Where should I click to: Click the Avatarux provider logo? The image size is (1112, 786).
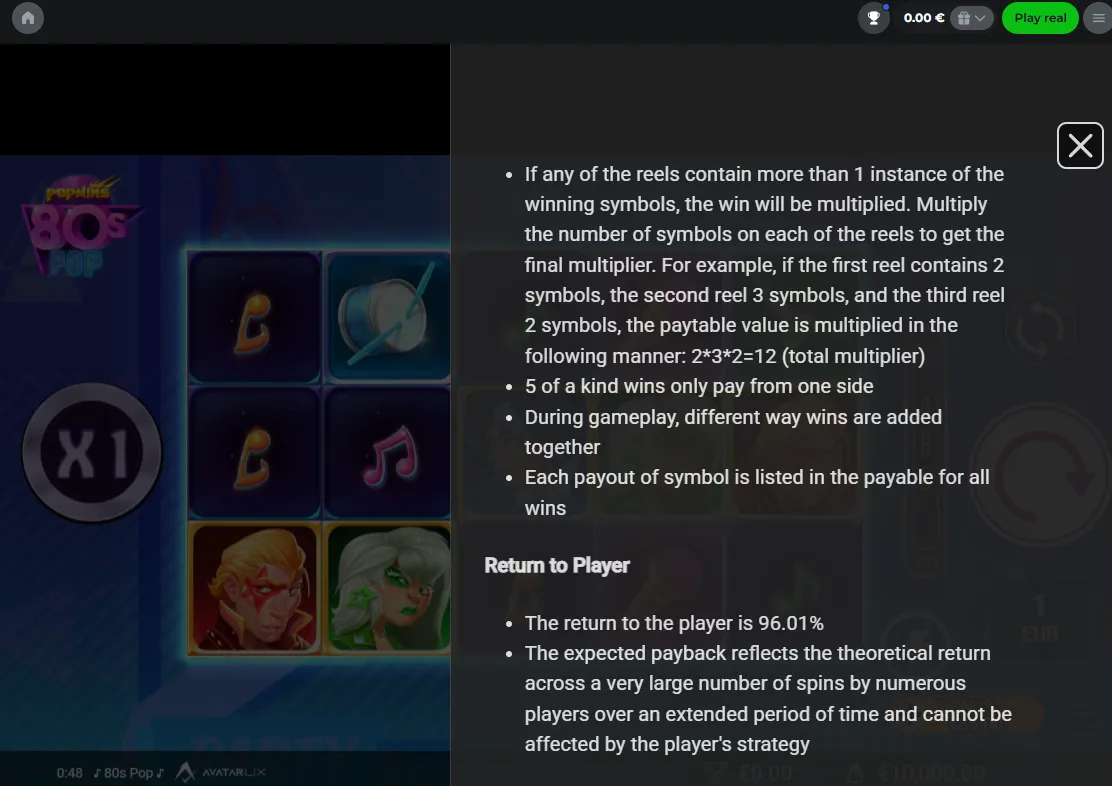coord(221,772)
